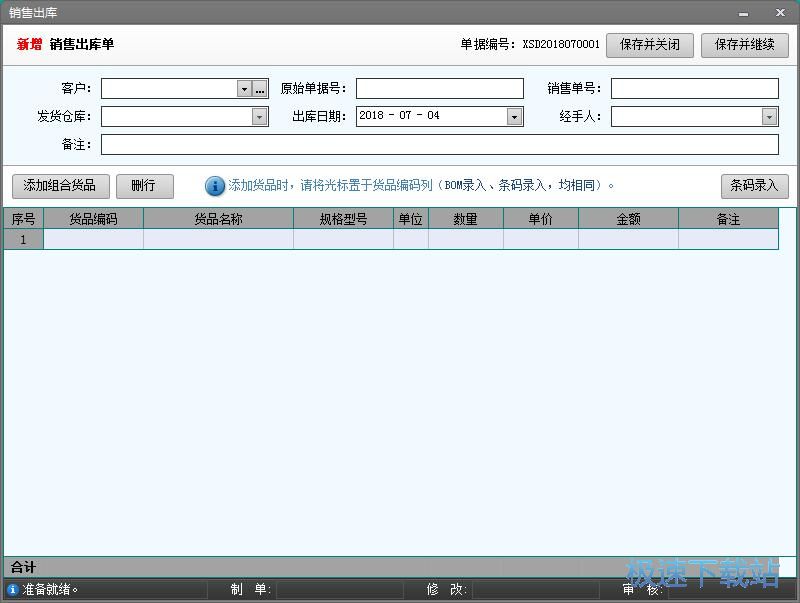This screenshot has height=603, width=800.
Task: Click hint text 添加货品时，请将光标置于货品编码列
Action: (330, 185)
